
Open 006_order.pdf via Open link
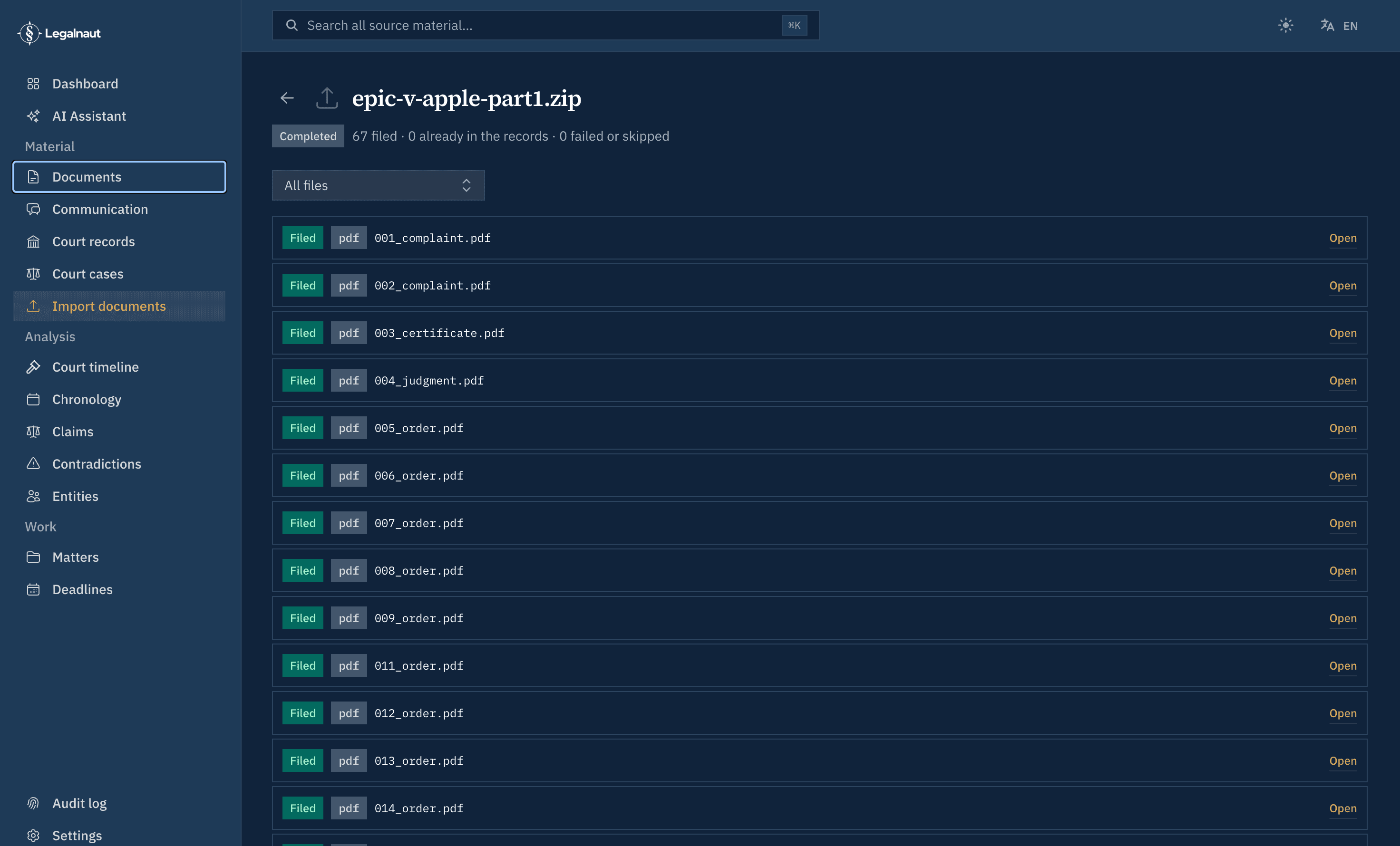(1342, 475)
